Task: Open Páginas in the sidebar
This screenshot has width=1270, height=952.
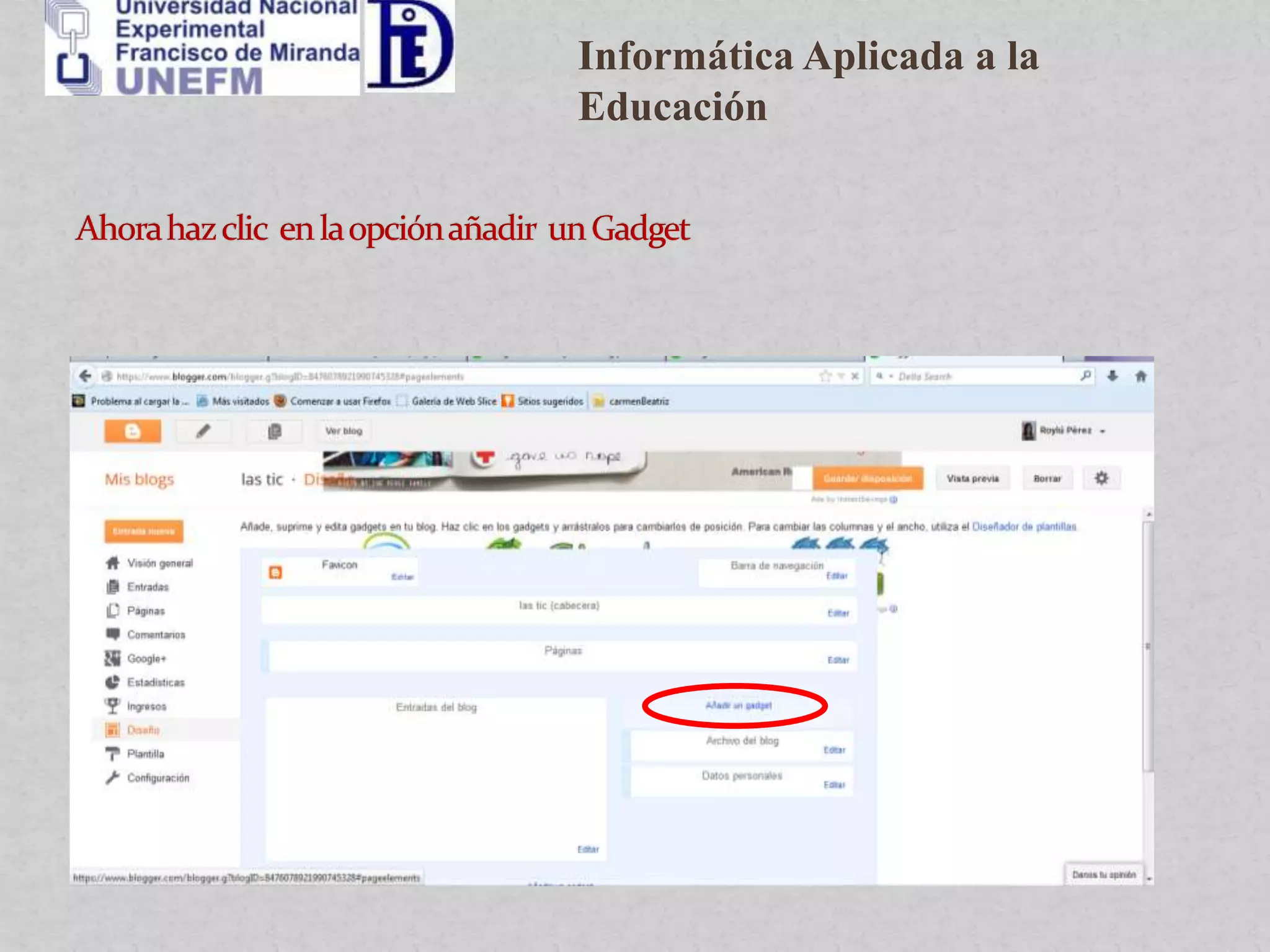Action: coord(146,611)
